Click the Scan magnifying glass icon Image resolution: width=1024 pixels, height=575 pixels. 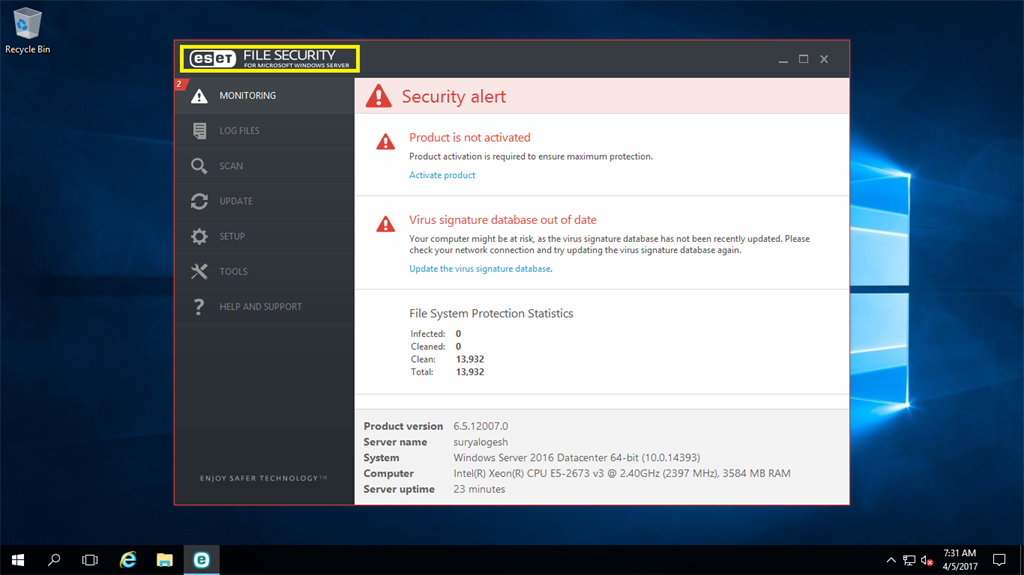coord(199,166)
